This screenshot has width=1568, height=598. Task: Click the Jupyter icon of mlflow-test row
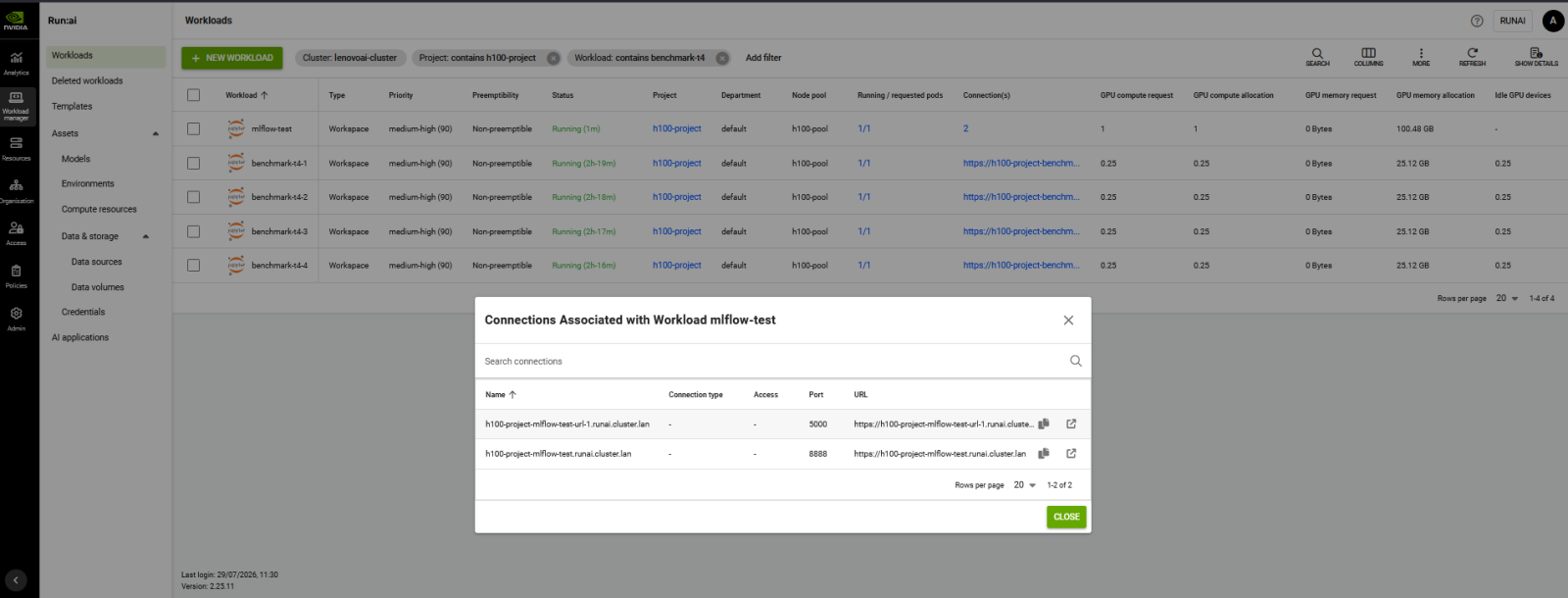click(x=236, y=128)
